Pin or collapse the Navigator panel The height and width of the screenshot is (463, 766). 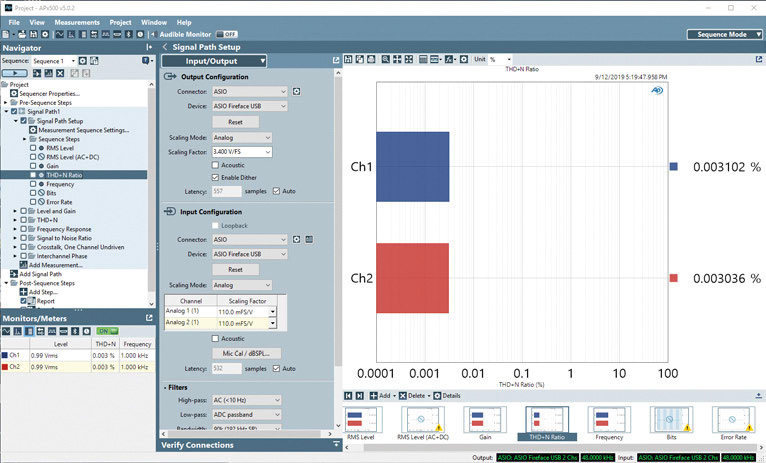point(149,47)
